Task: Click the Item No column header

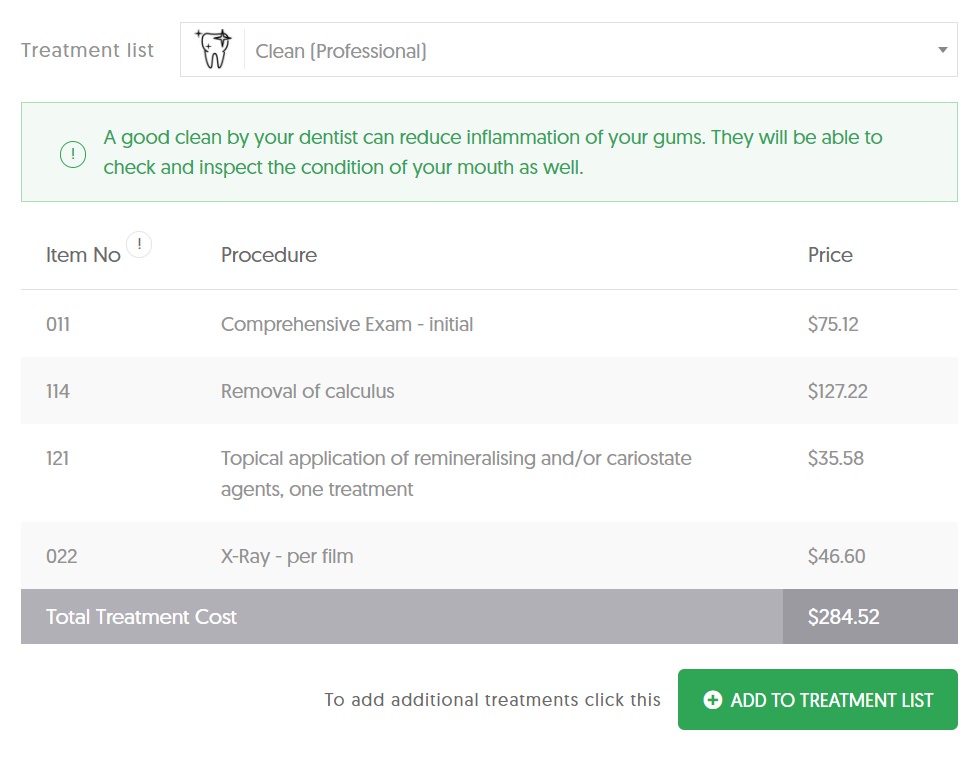Action: pos(83,255)
